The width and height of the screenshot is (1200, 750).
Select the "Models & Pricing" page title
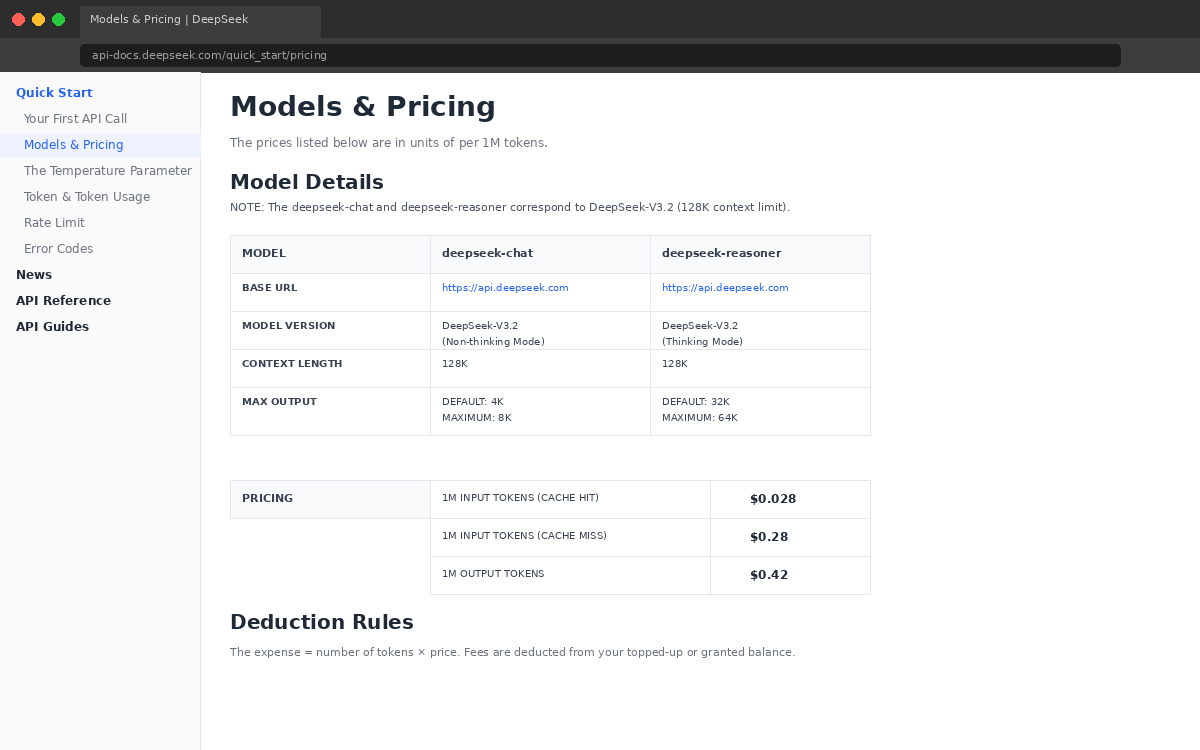(362, 106)
